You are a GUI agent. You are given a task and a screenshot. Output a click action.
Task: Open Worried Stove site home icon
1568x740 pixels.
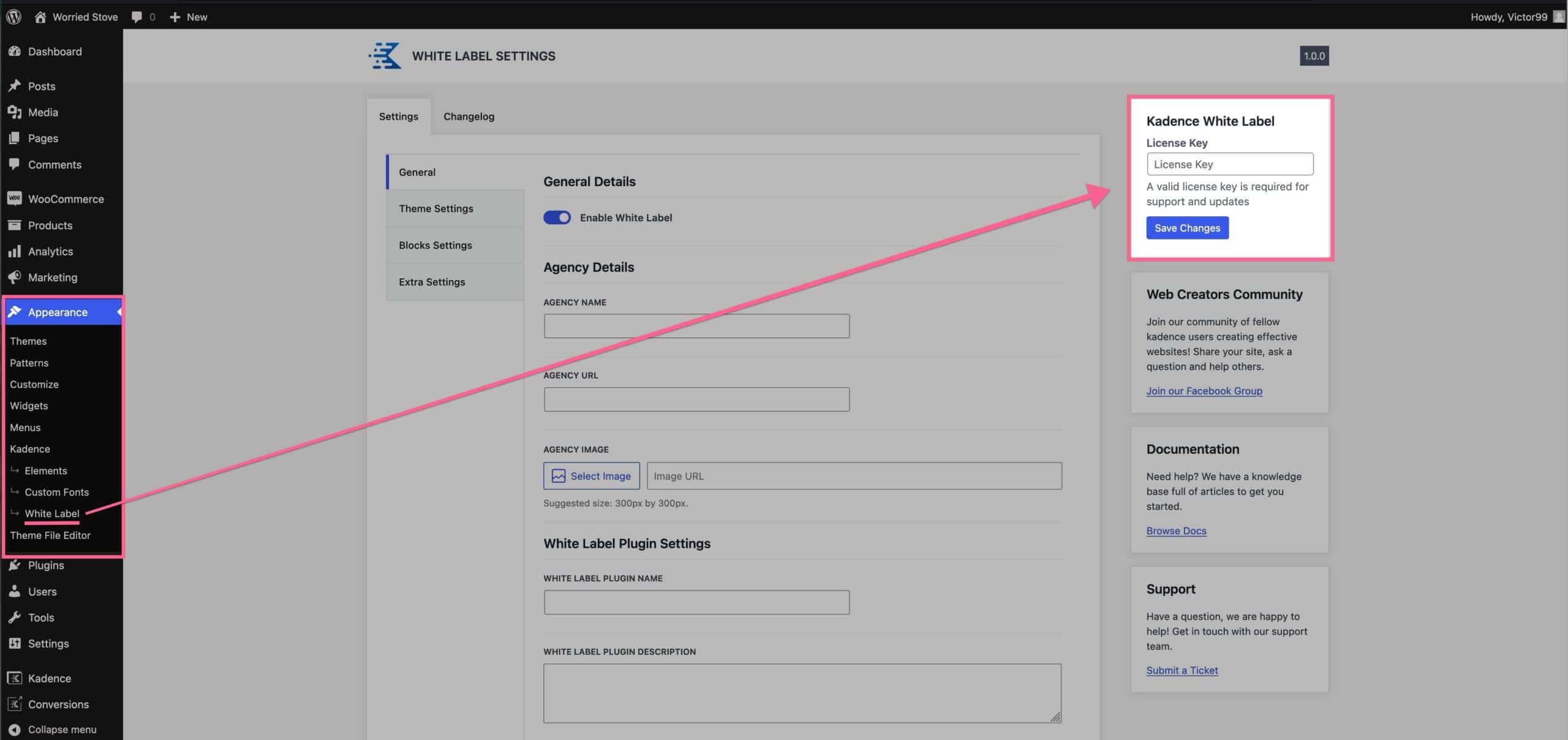pos(40,17)
